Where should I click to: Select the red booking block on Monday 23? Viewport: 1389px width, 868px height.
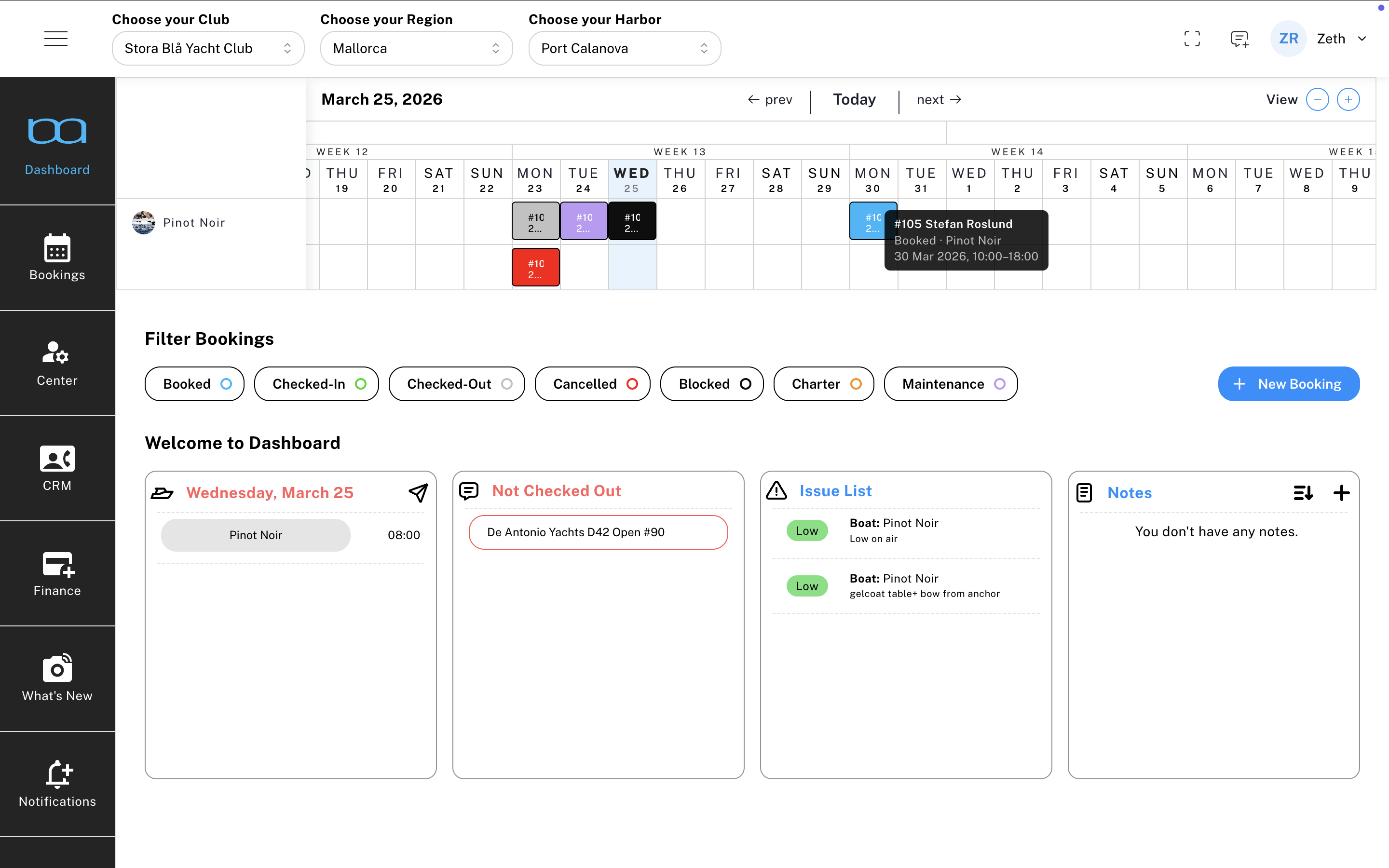coord(535,268)
